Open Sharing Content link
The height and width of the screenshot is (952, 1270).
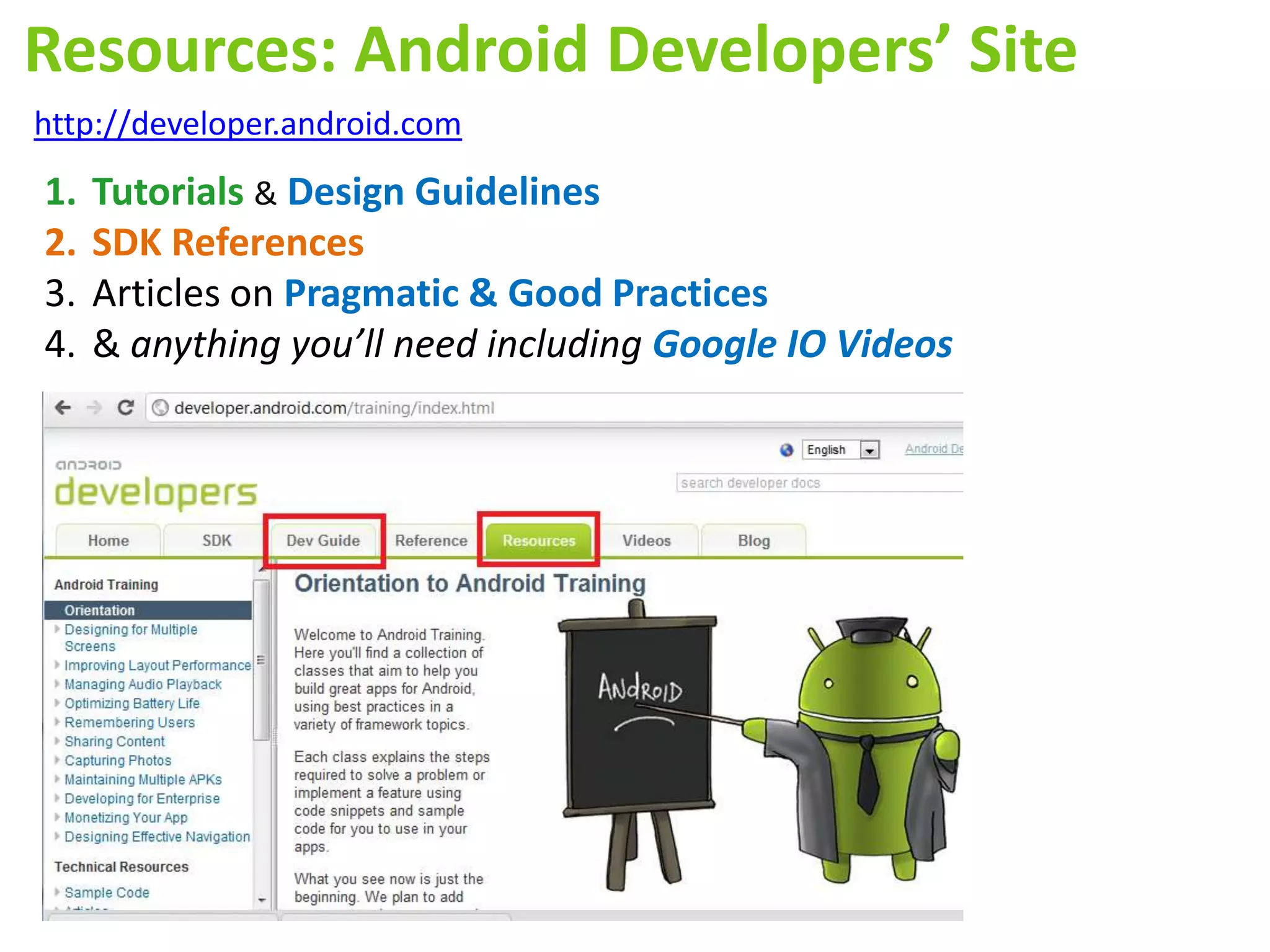pyautogui.click(x=115, y=741)
